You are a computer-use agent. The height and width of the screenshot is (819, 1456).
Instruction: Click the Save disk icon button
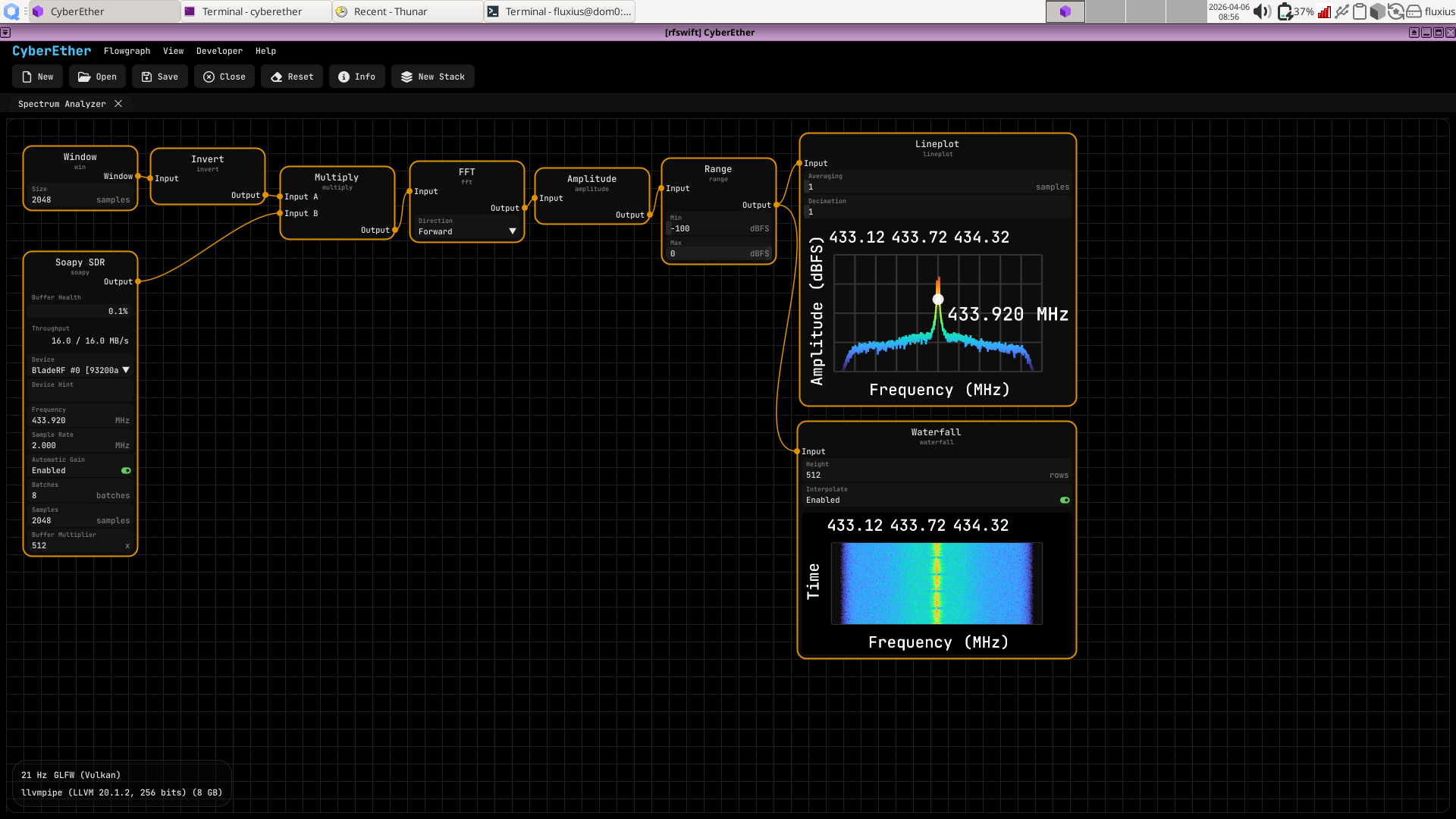(x=147, y=77)
